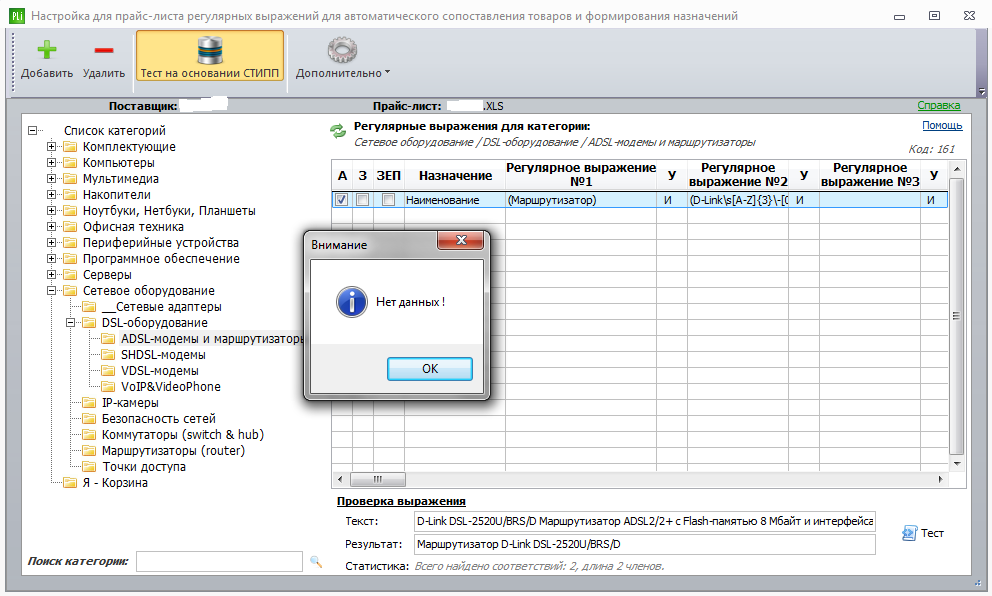
Task: Click the Тест icon next to the text field
Action: tap(909, 533)
